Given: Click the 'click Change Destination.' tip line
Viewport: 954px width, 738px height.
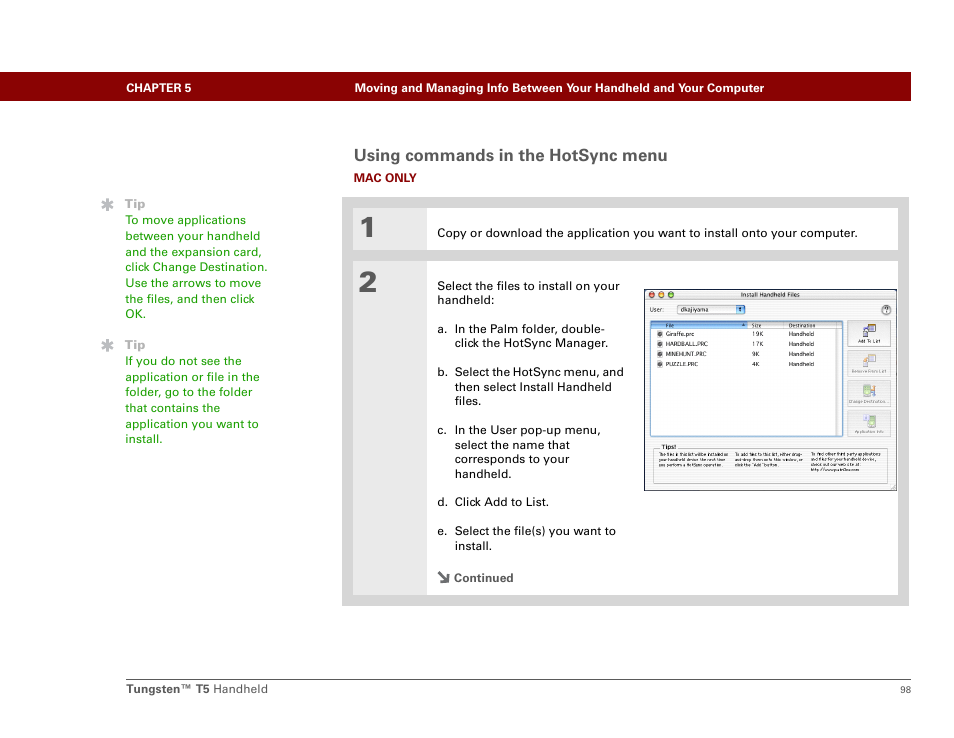Looking at the screenshot, I should (196, 267).
